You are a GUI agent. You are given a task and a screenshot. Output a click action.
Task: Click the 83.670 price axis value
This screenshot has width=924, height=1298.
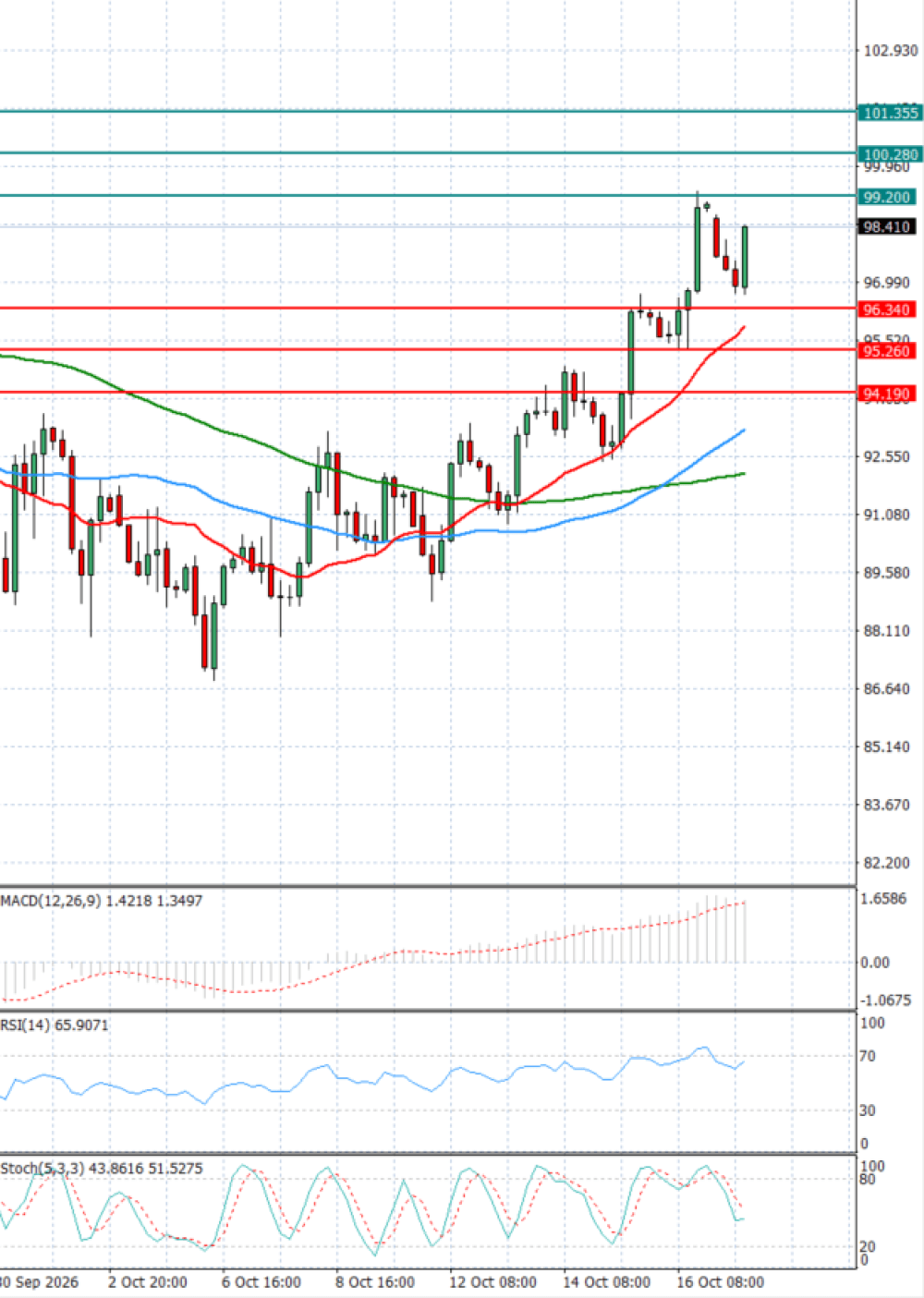click(887, 805)
